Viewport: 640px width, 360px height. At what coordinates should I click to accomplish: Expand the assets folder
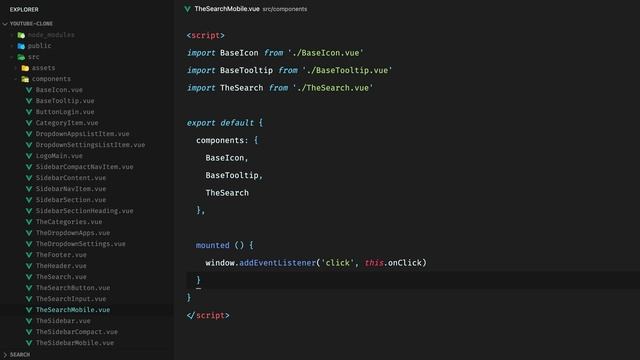point(16,68)
